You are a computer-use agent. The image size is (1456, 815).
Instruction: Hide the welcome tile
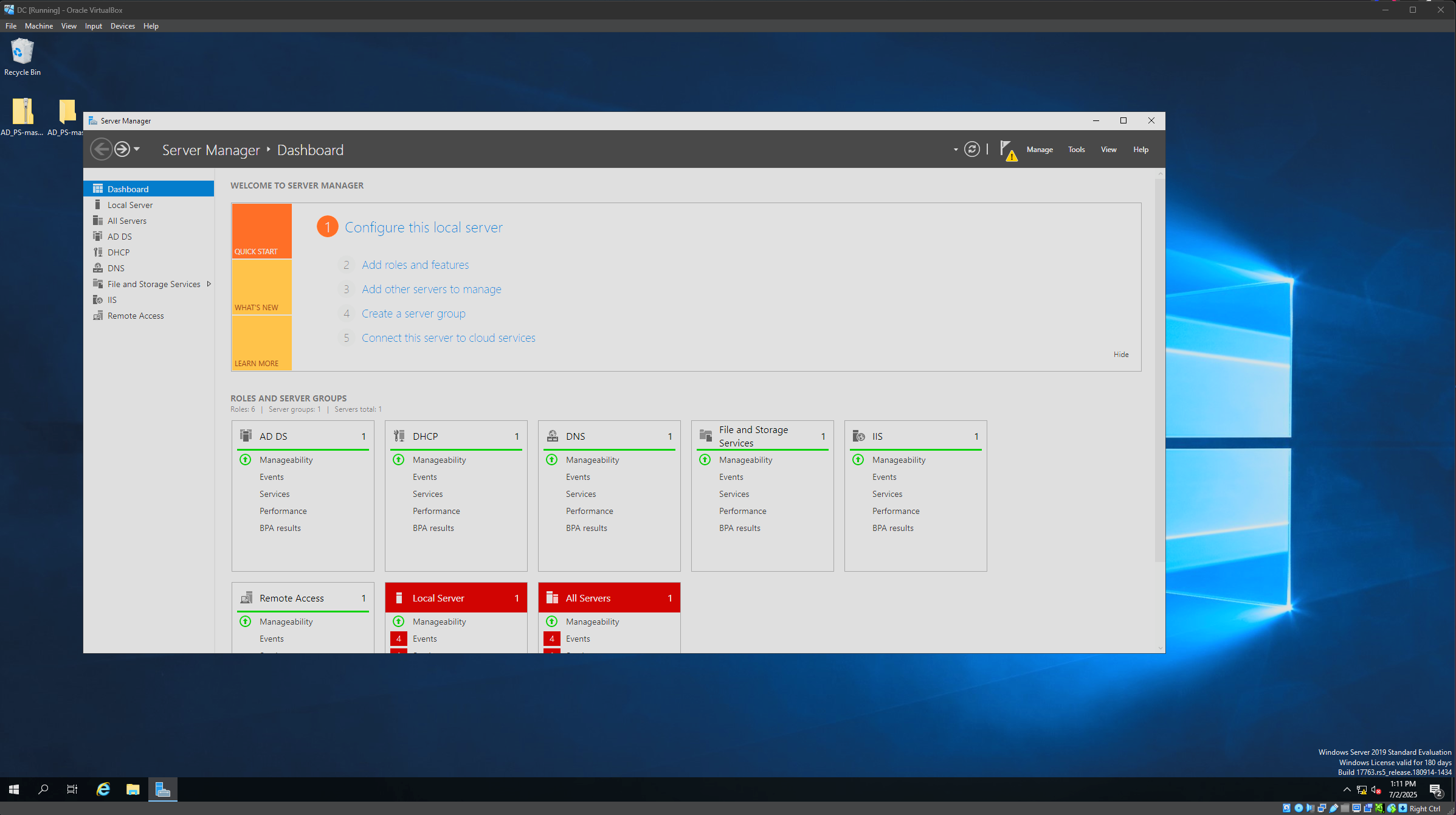(x=1121, y=355)
